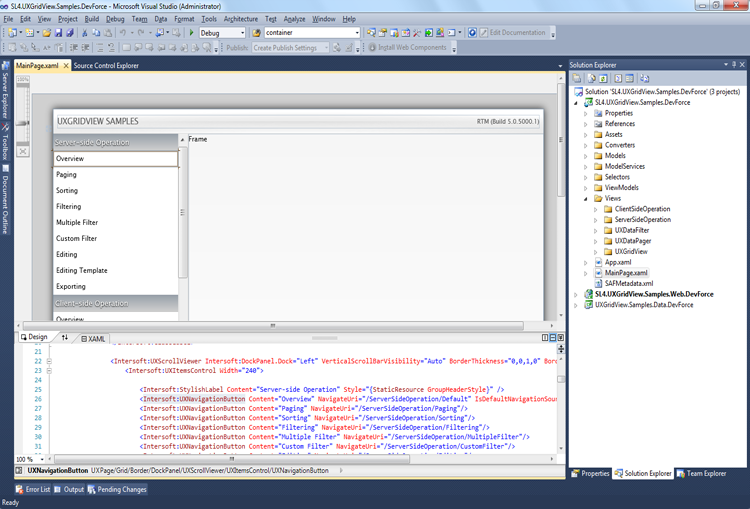
Task: Click the Output panel button
Action: click(69, 489)
